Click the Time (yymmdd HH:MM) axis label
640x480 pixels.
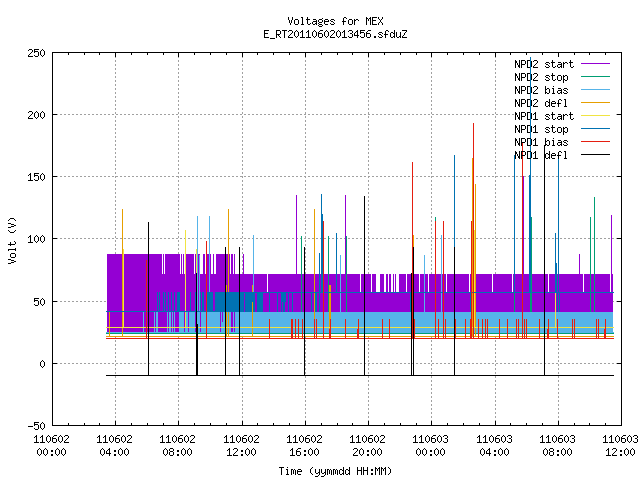(x=335, y=471)
